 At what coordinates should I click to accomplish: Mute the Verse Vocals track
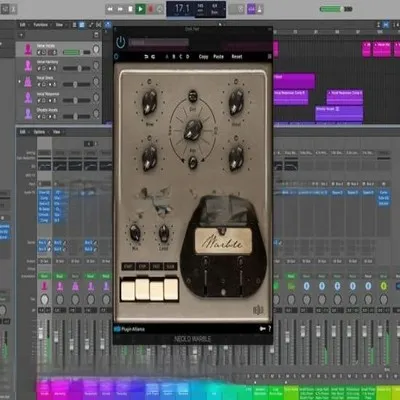39,52
